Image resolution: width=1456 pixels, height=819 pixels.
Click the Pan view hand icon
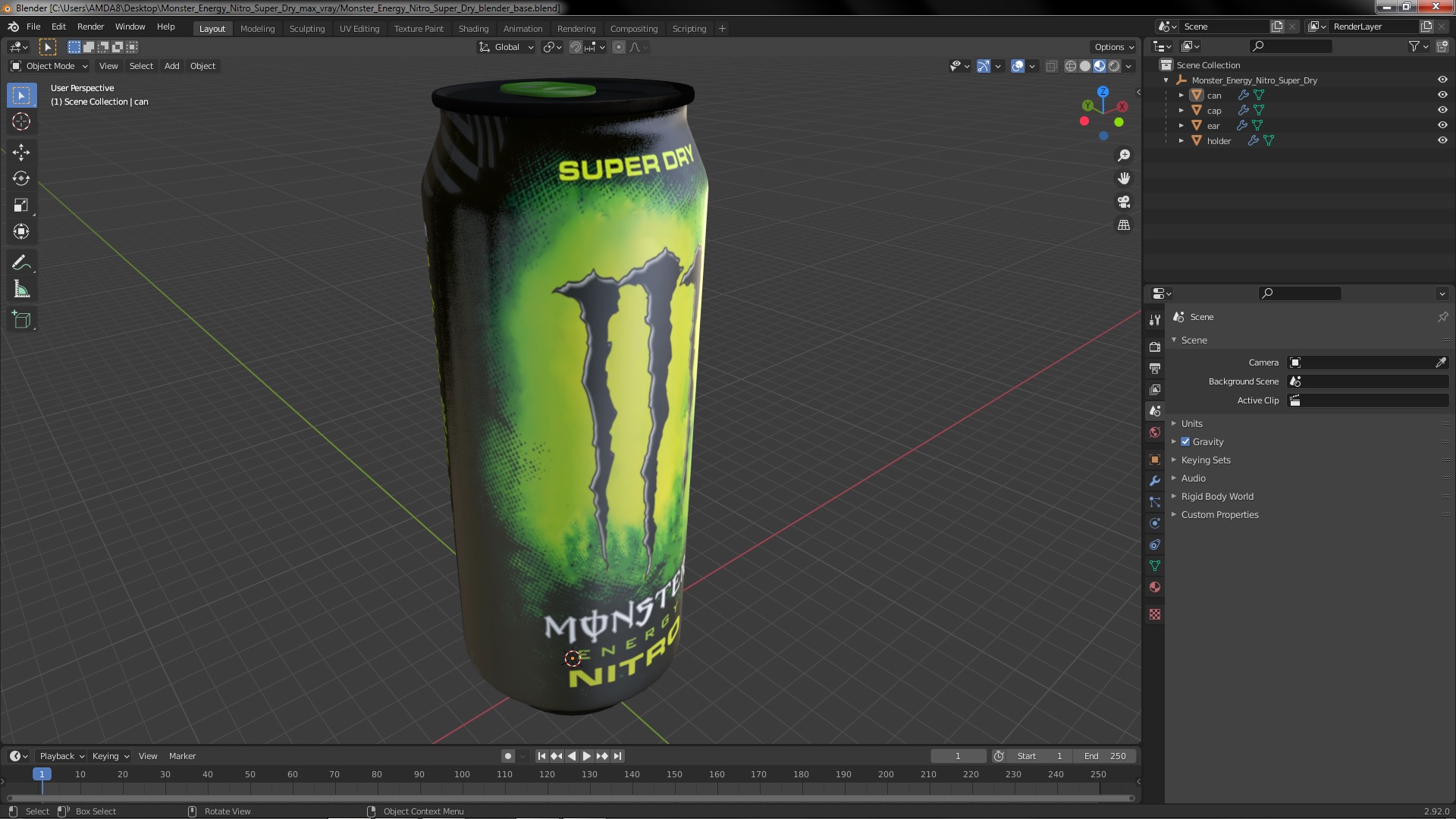[1124, 178]
